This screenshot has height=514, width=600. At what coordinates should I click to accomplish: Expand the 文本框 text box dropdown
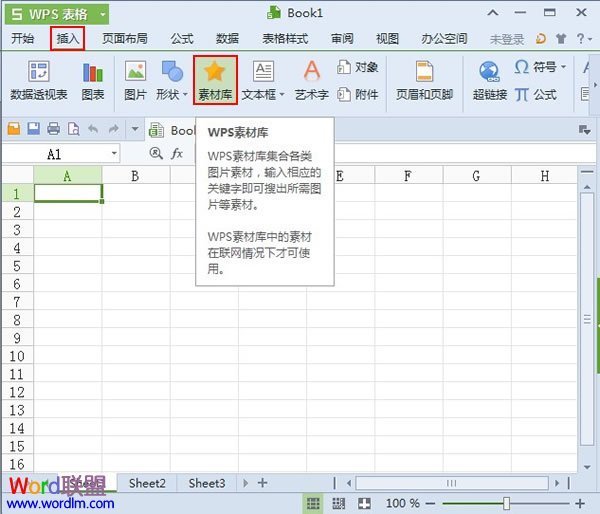pos(283,94)
